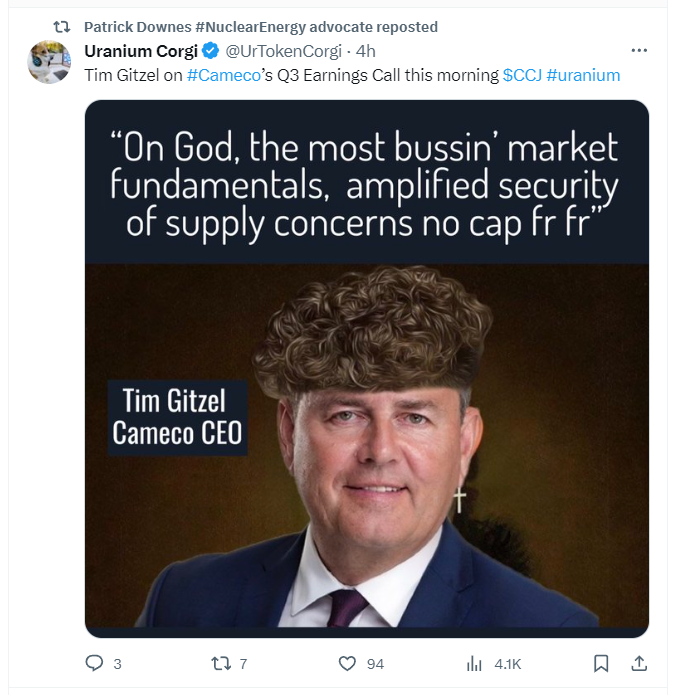Click the like count of 94

point(375,663)
